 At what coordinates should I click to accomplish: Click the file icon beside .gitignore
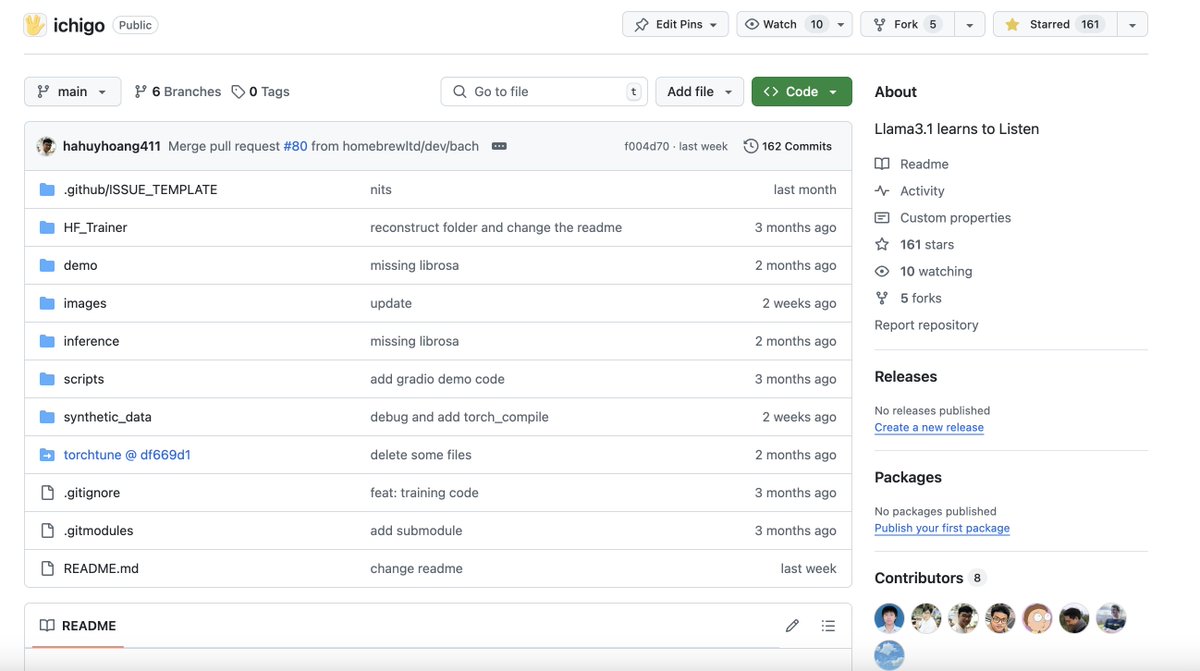47,493
